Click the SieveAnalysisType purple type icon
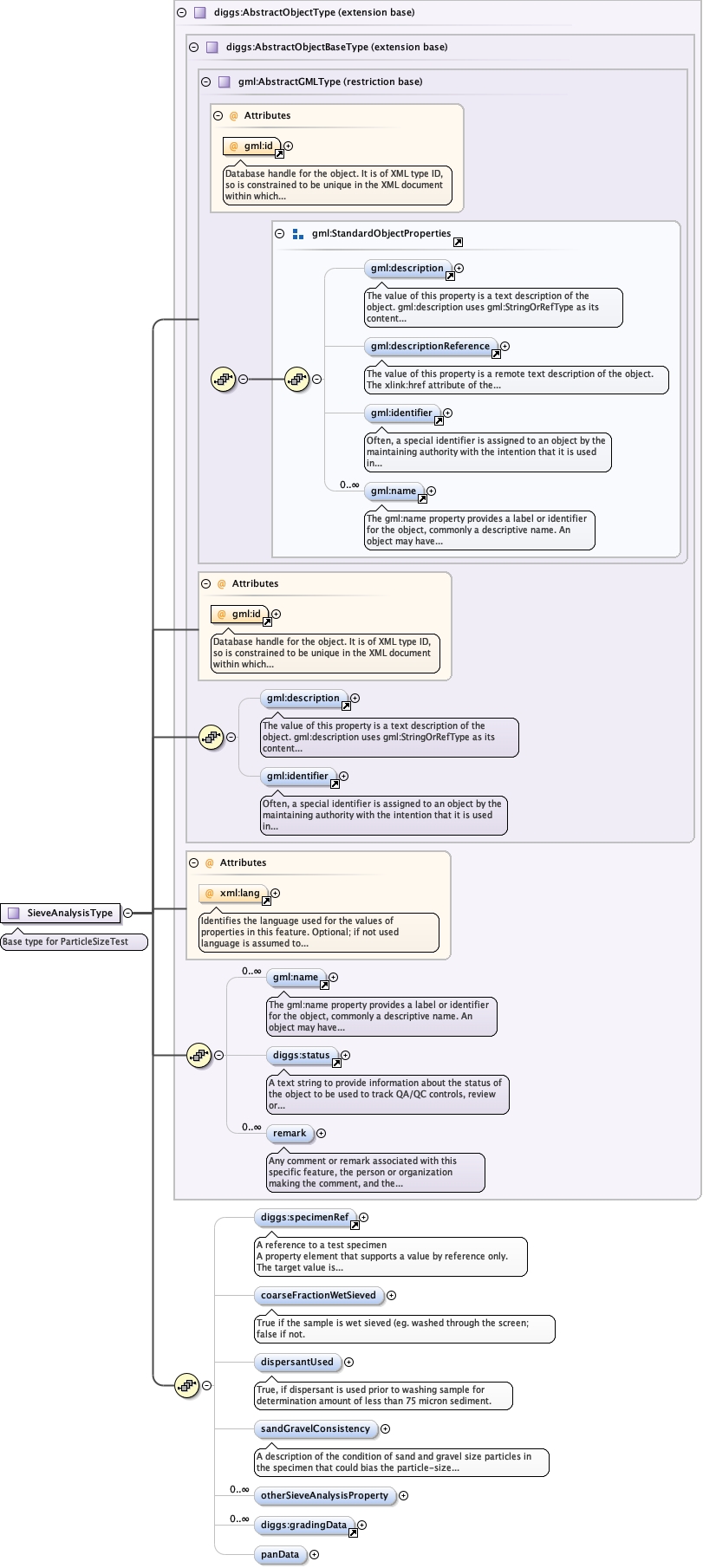703x1568 pixels. click(13, 913)
